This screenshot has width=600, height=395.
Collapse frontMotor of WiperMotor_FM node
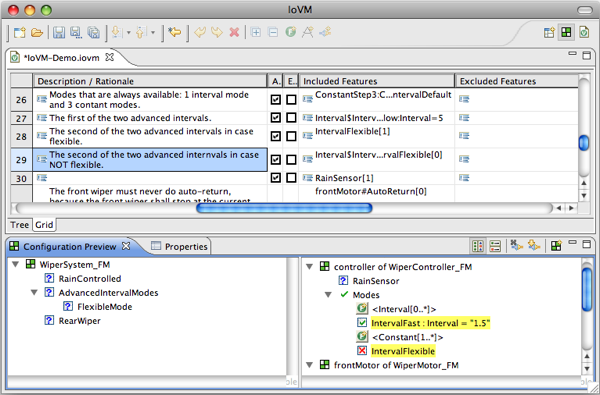(310, 365)
